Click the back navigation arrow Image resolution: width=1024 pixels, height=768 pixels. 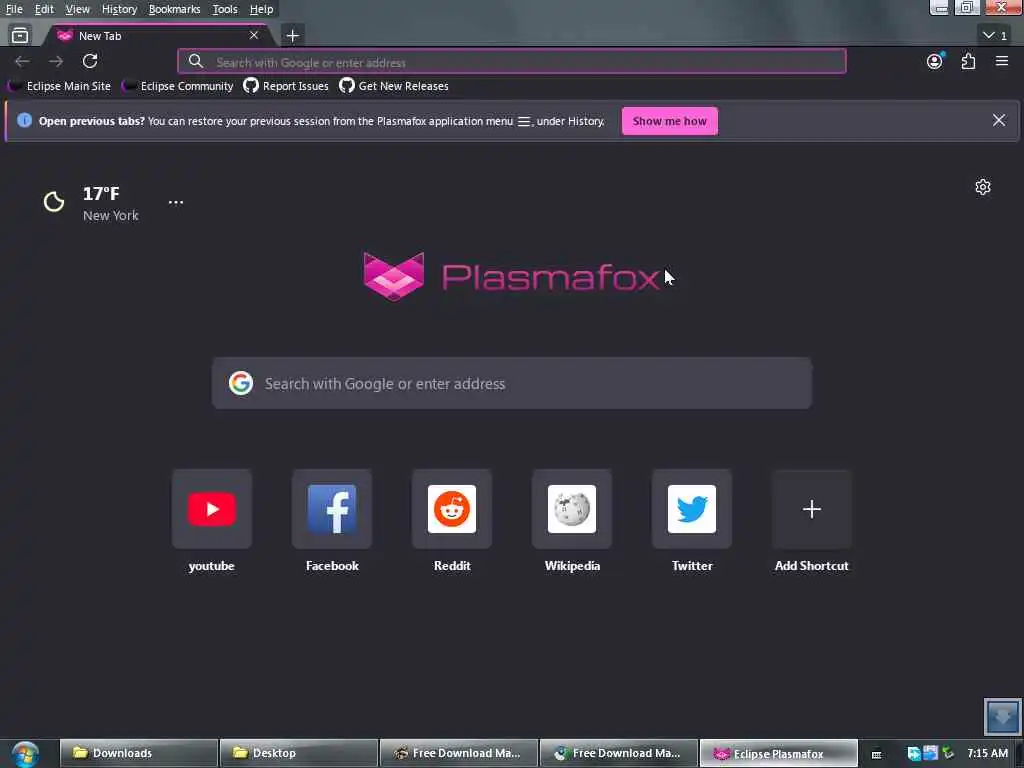click(x=22, y=61)
